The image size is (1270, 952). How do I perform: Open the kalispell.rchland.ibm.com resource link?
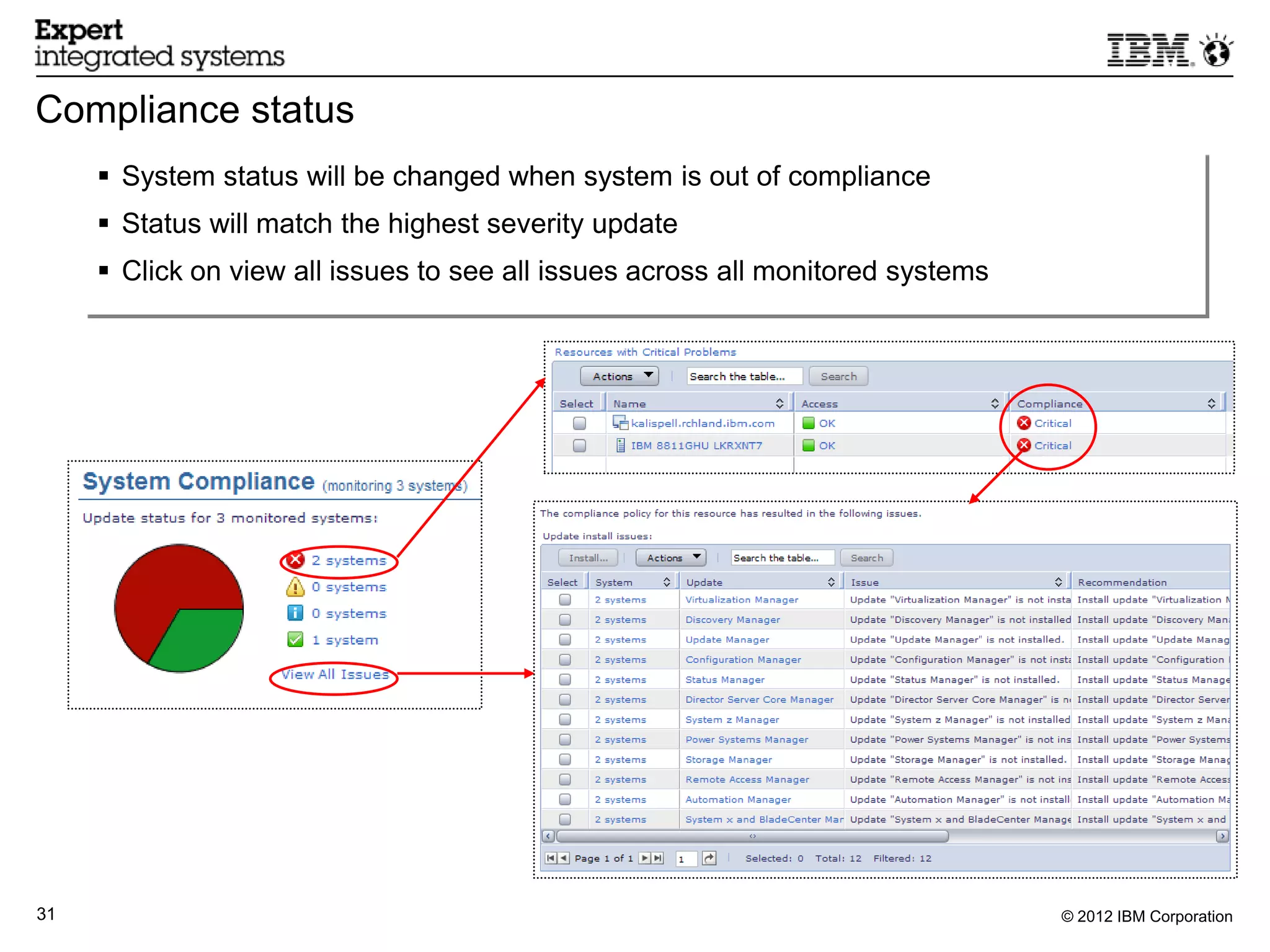703,423
